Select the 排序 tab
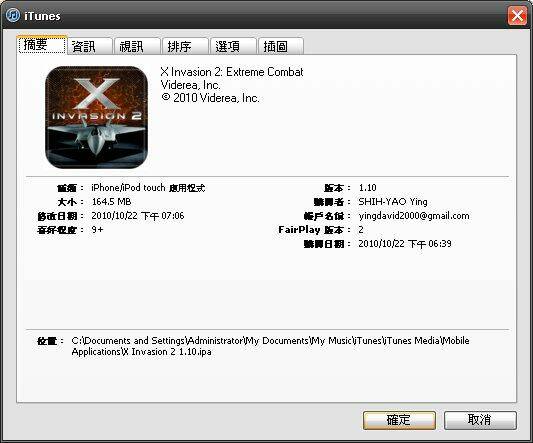Viewport: 533px width, 443px height. click(185, 46)
